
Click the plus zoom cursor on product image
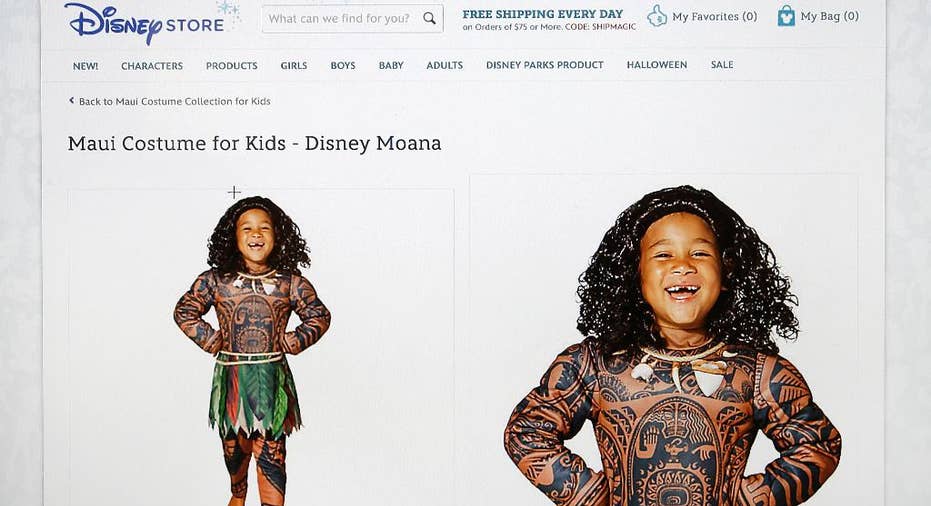pyautogui.click(x=234, y=192)
